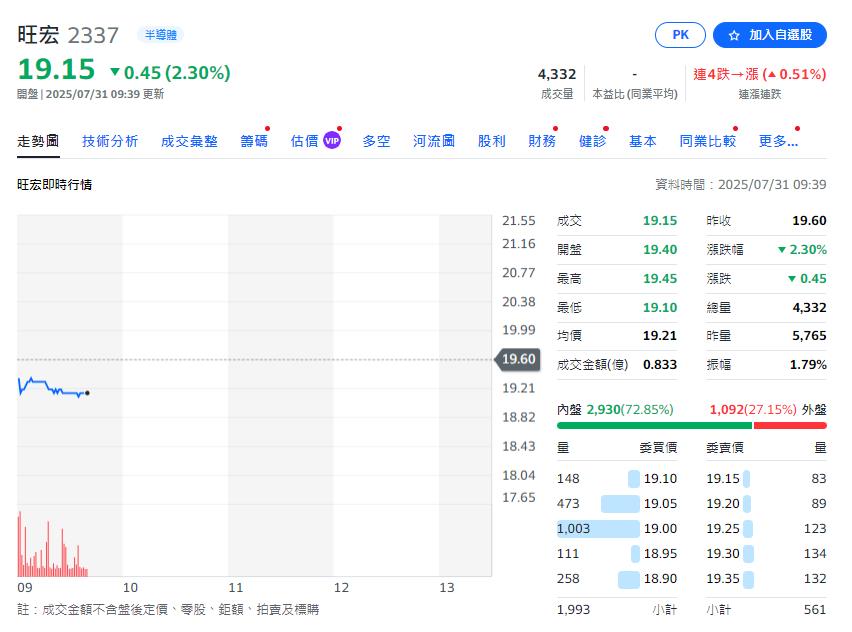Screen dimensions: 852x632
Task: Click bid volume 1,003
Action: coord(573,529)
